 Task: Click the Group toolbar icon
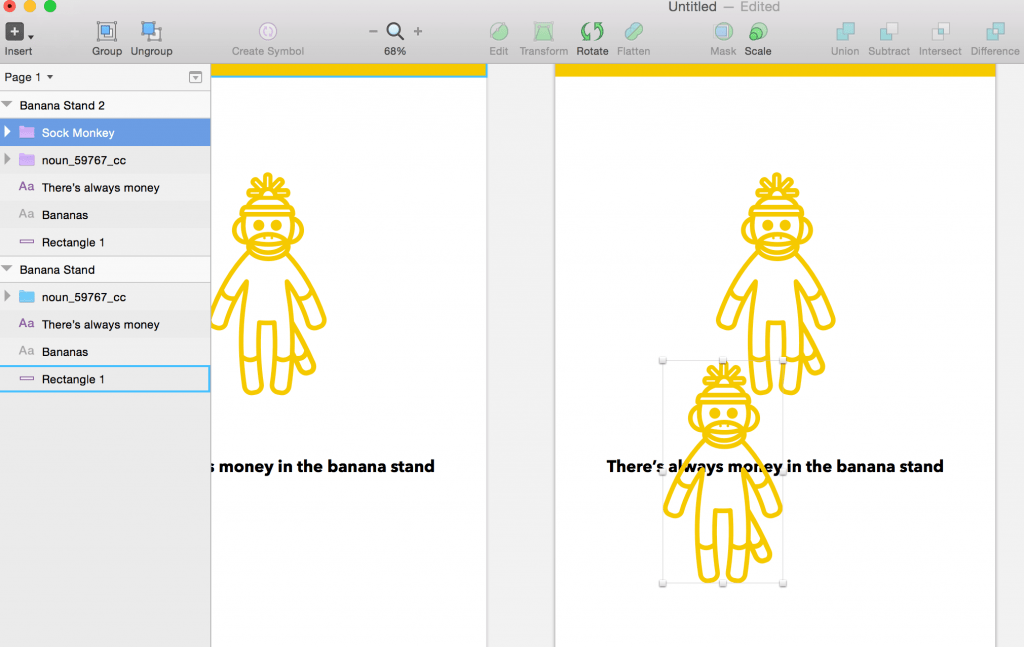coord(107,32)
